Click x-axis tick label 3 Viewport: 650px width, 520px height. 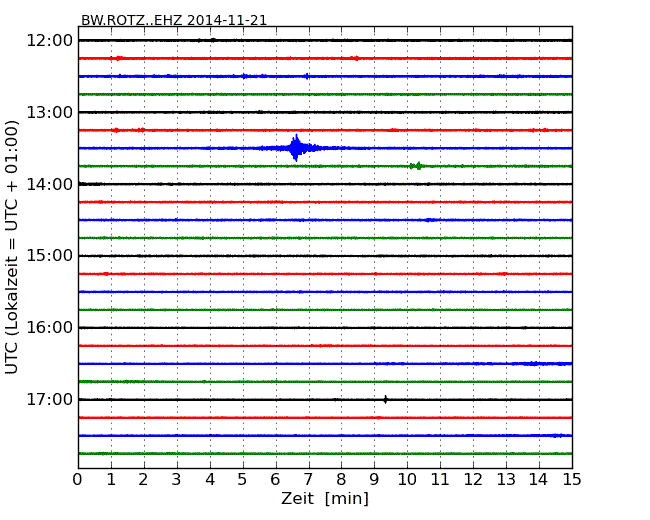pyautogui.click(x=177, y=480)
